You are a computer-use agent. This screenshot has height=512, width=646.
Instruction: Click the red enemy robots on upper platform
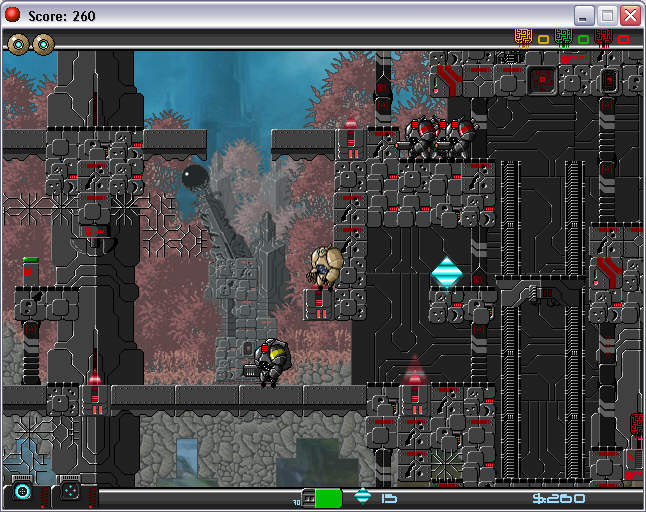[x=438, y=136]
